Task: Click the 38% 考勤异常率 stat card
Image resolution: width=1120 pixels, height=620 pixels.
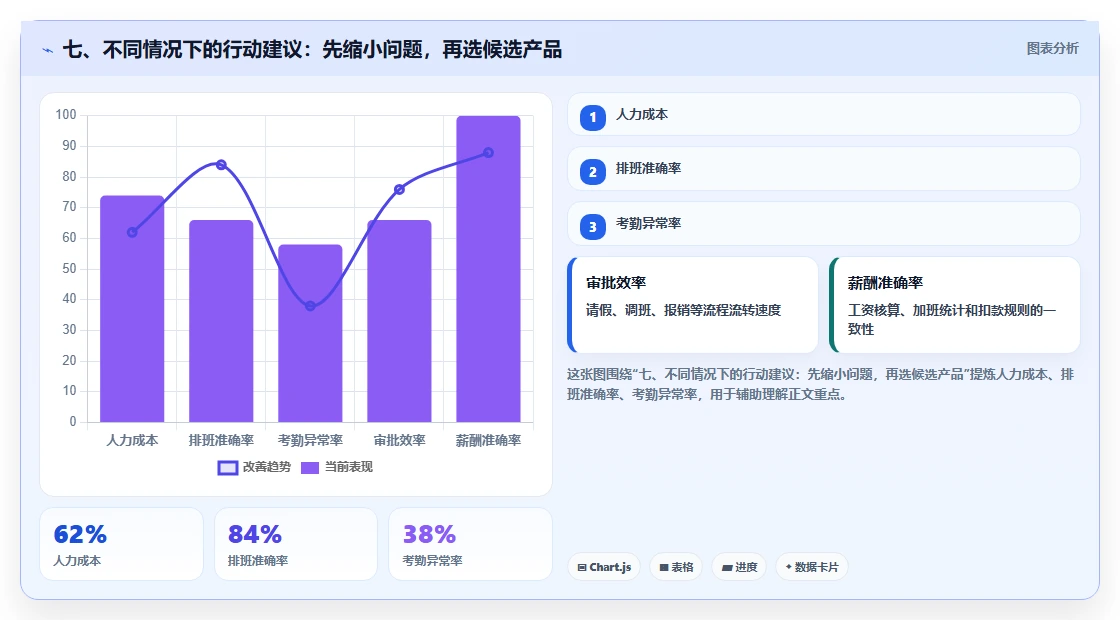Action: 470,544
